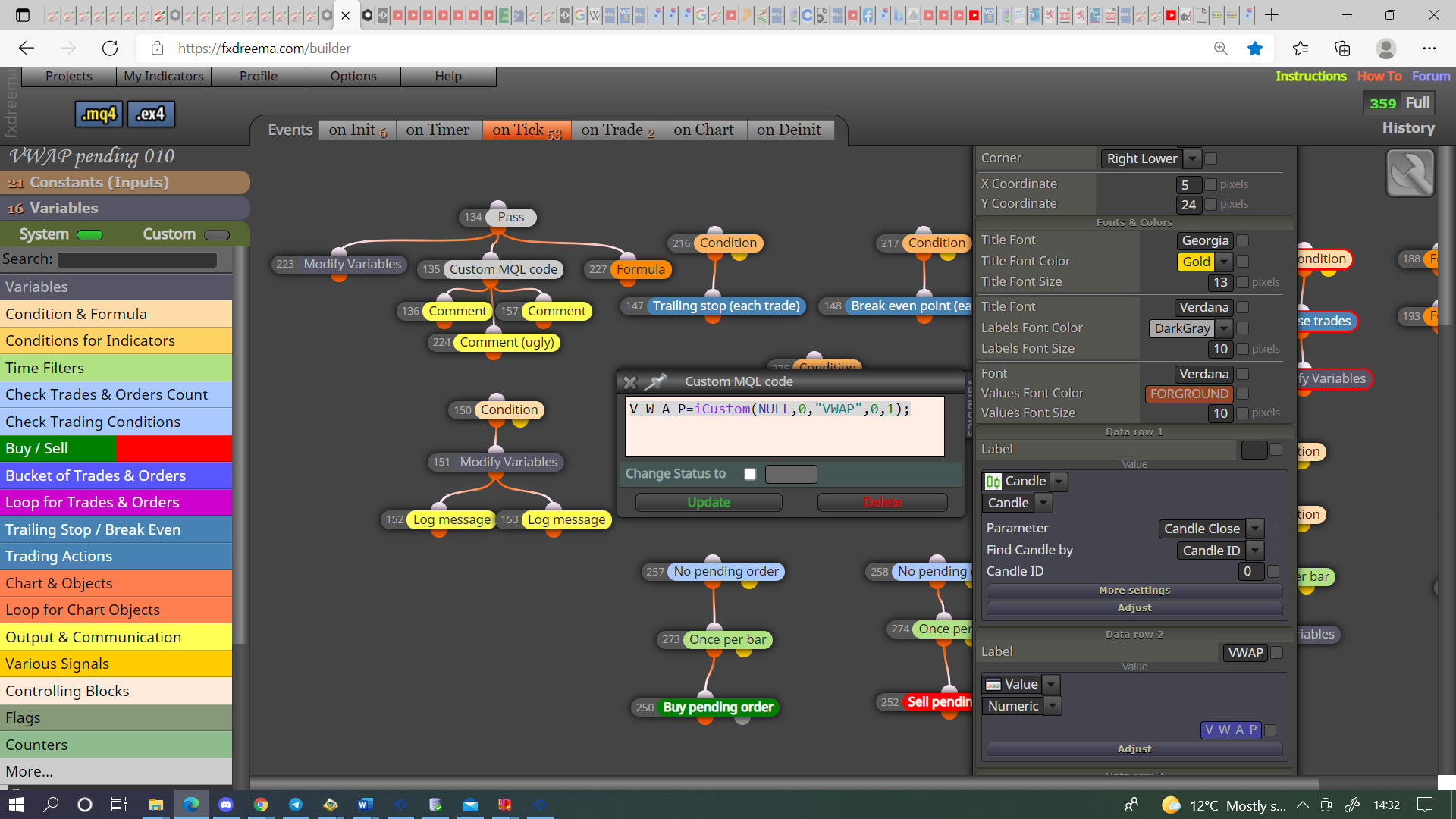Toggle the Change Status to checkbox
This screenshot has width=1456, height=819.
[x=750, y=474]
